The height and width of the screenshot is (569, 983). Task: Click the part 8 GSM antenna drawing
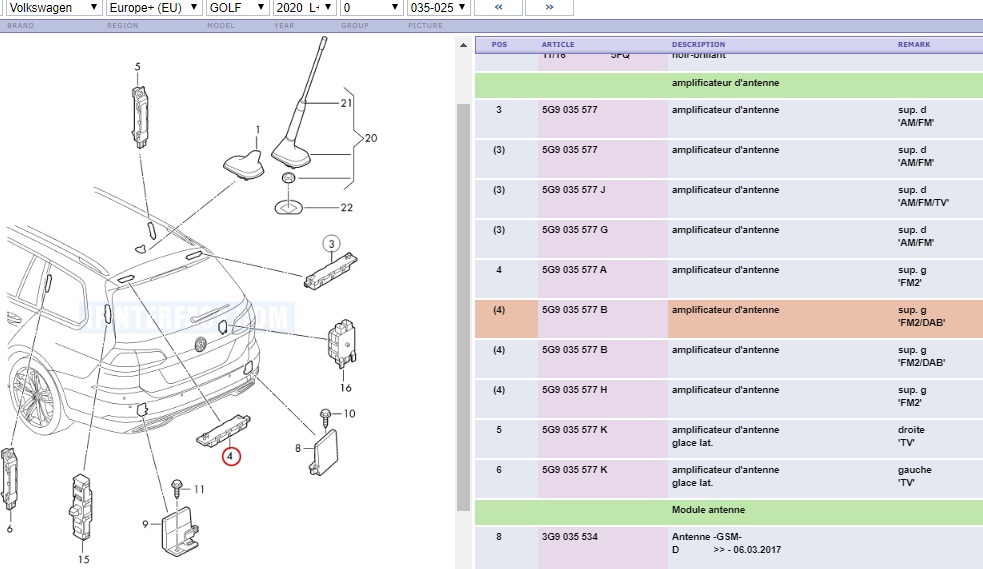323,452
